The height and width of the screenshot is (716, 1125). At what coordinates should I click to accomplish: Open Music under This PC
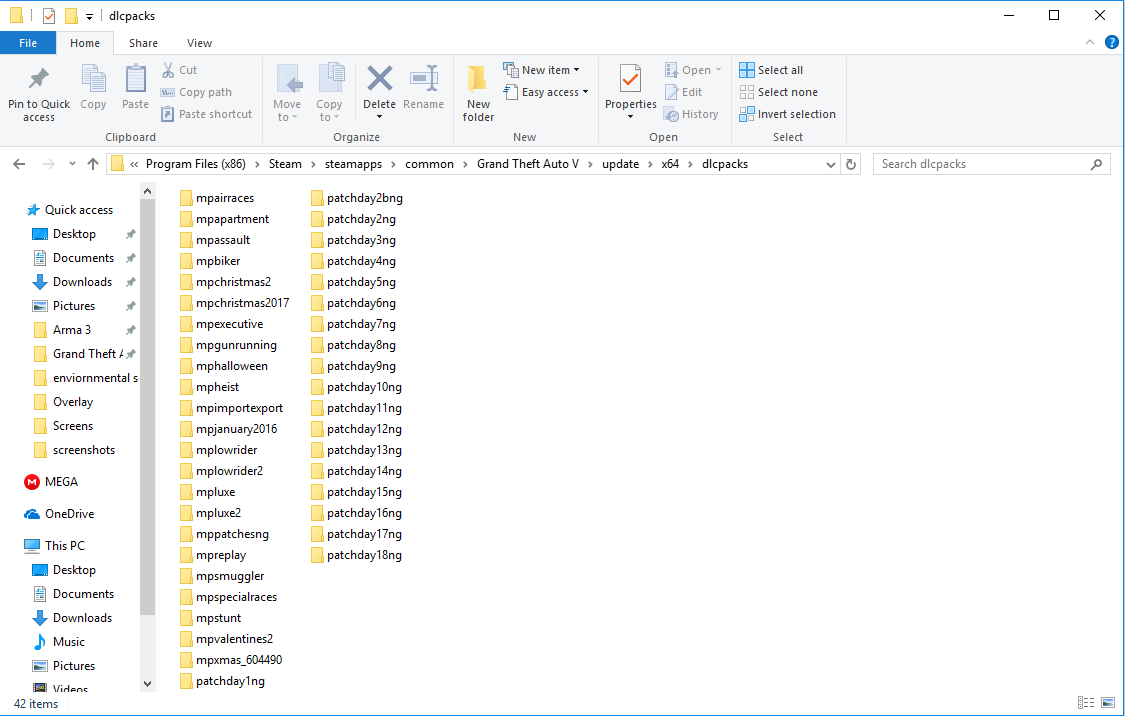click(x=59, y=642)
